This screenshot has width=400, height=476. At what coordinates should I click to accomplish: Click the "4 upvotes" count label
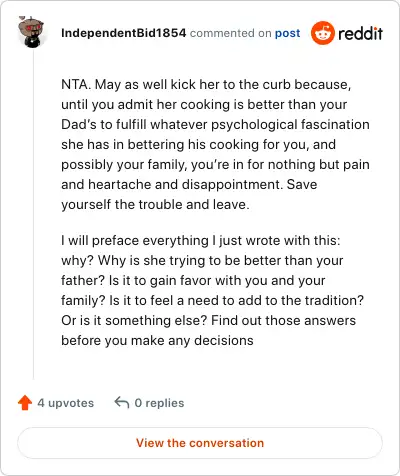[x=66, y=403]
